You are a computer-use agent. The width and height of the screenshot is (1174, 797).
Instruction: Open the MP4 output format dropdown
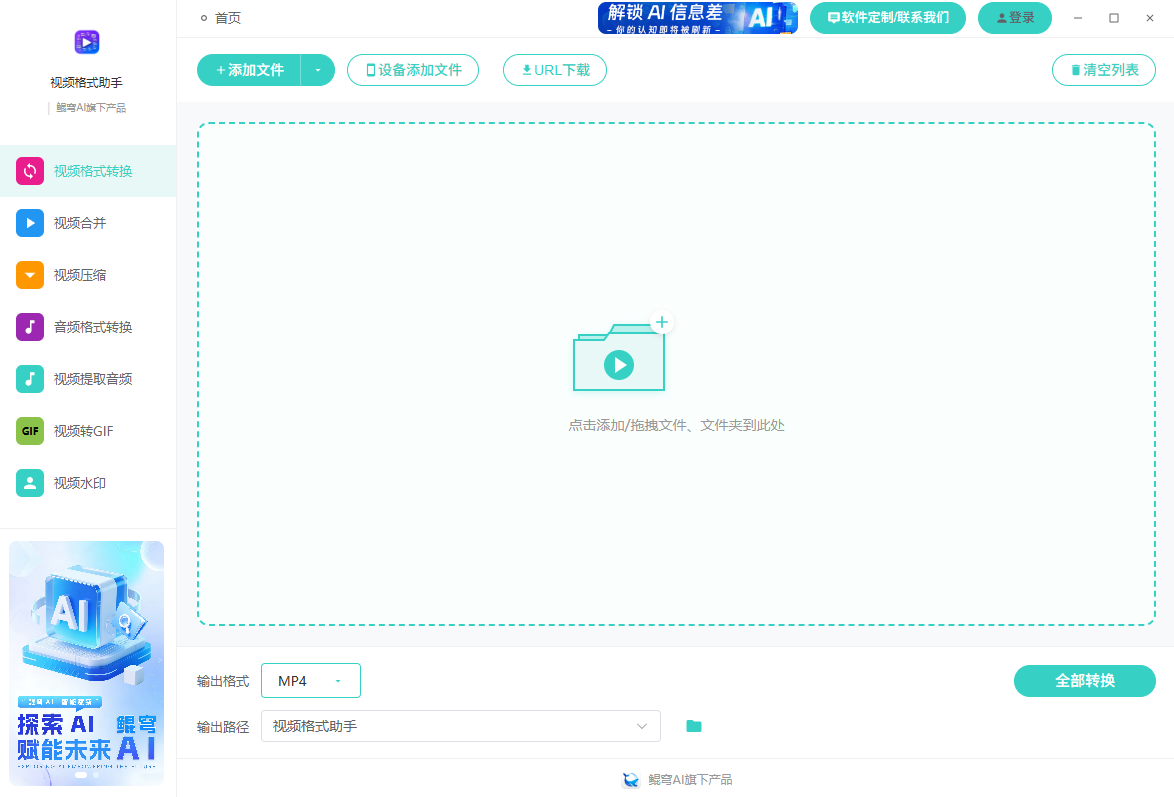click(x=311, y=680)
